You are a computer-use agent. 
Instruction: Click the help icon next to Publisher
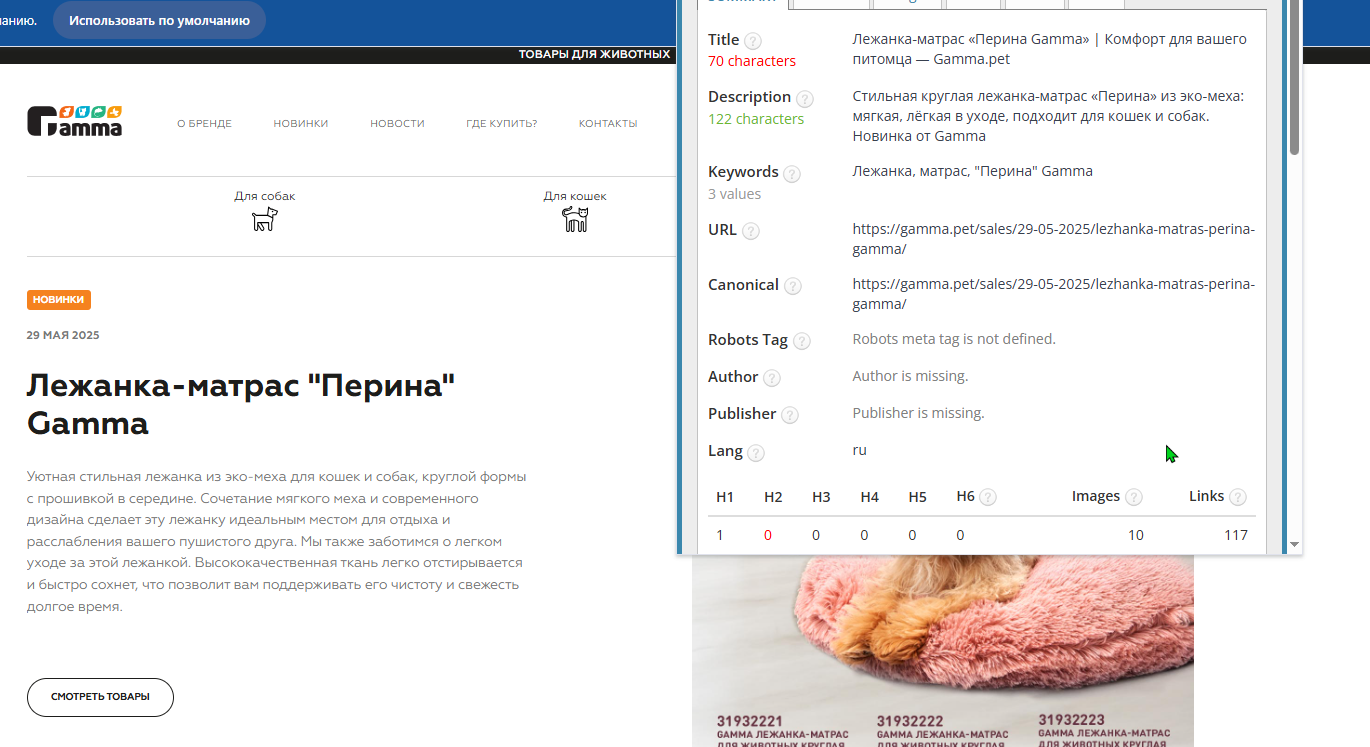[x=790, y=415]
